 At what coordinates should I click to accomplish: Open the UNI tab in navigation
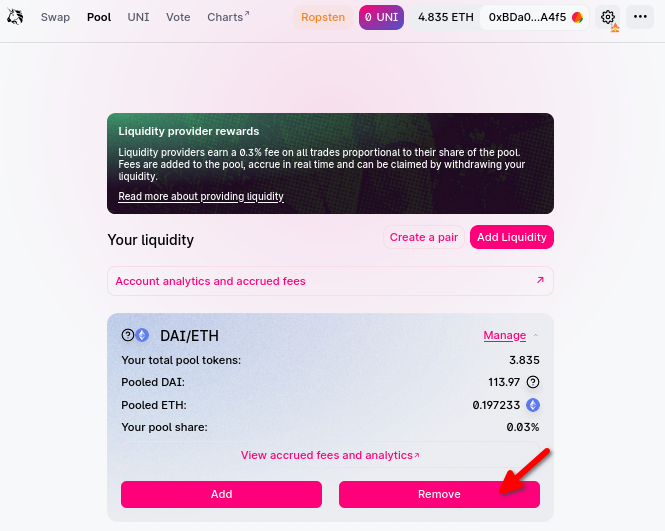pyautogui.click(x=138, y=17)
